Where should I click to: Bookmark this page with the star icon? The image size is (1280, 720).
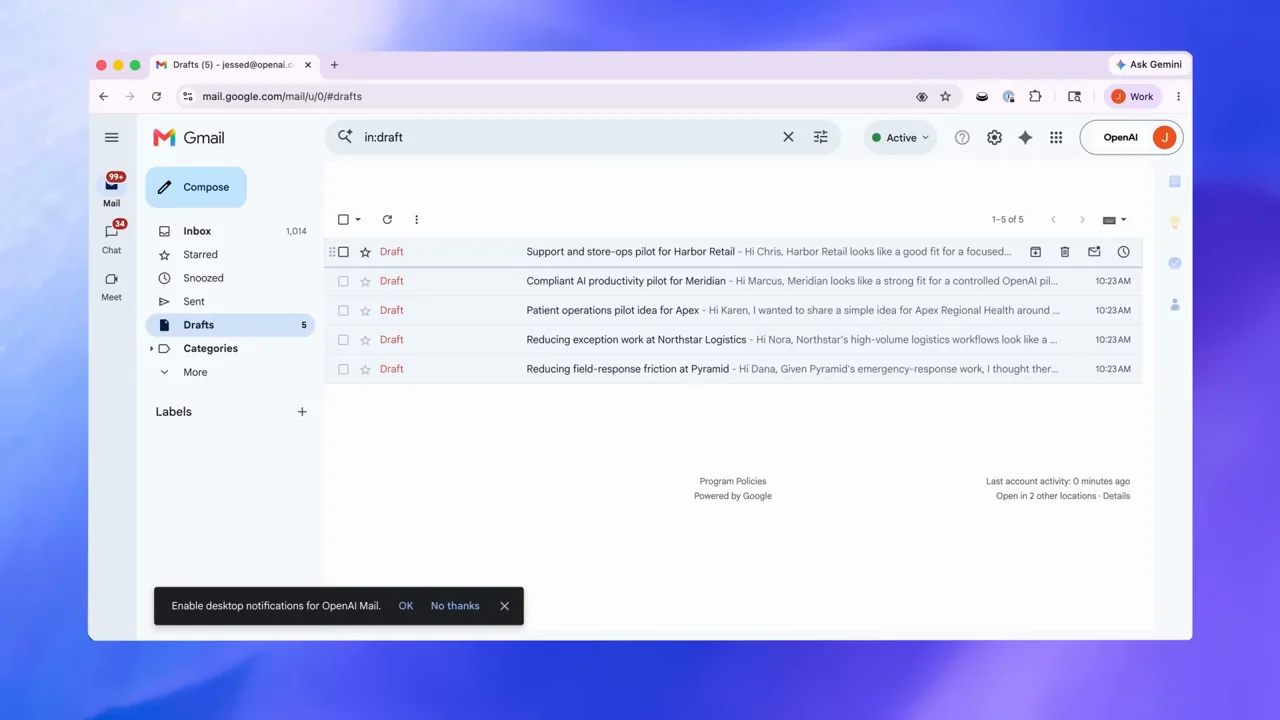coord(945,97)
